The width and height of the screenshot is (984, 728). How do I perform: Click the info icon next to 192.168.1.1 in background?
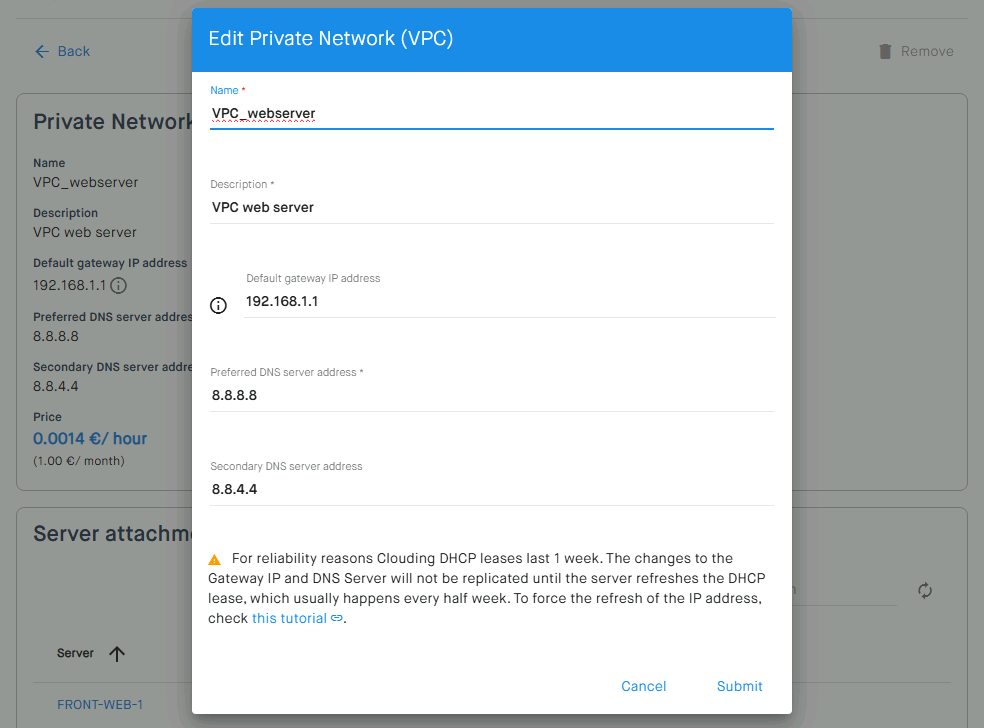pos(119,286)
